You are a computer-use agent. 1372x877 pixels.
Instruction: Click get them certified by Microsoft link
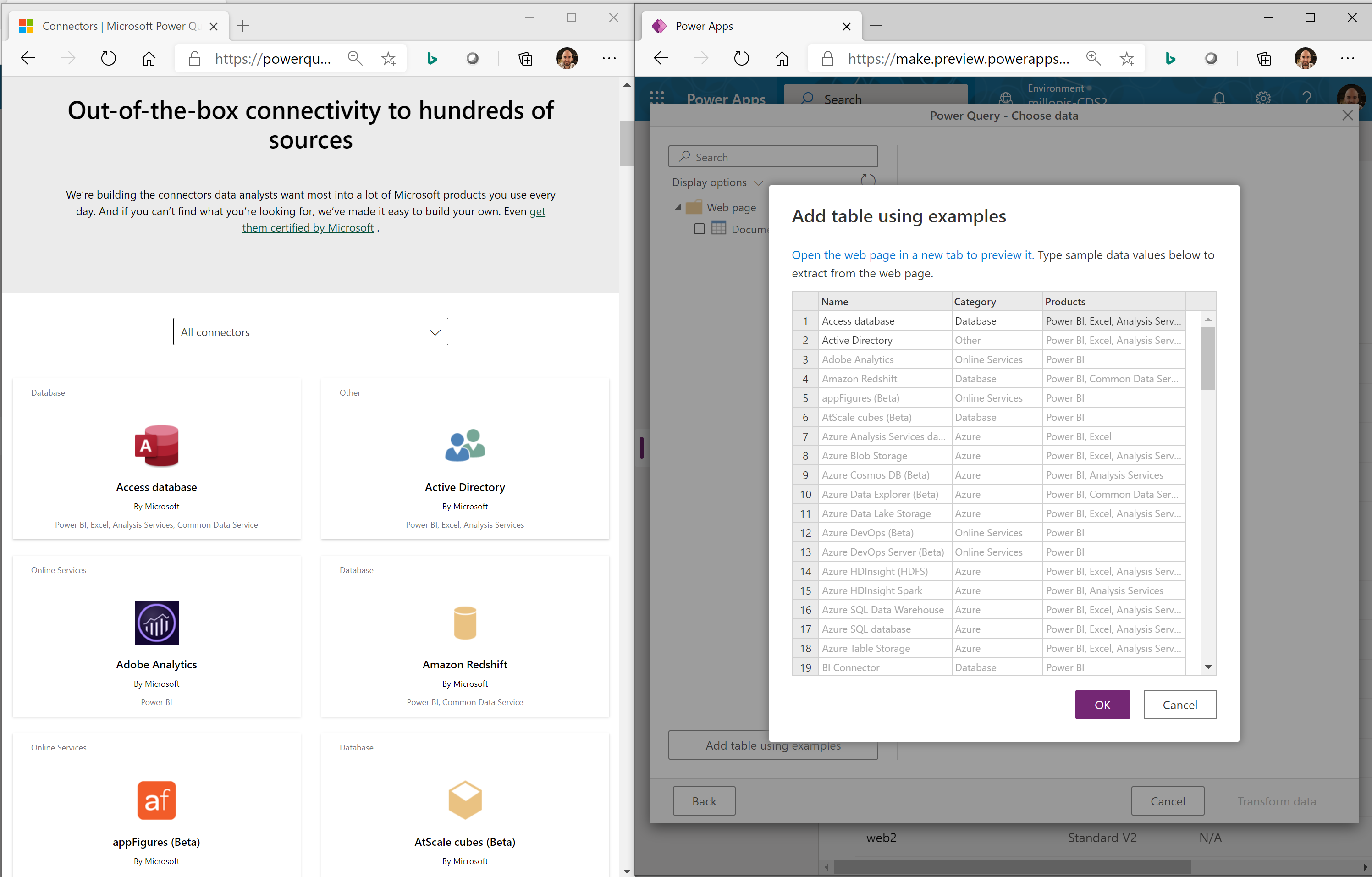click(x=308, y=227)
